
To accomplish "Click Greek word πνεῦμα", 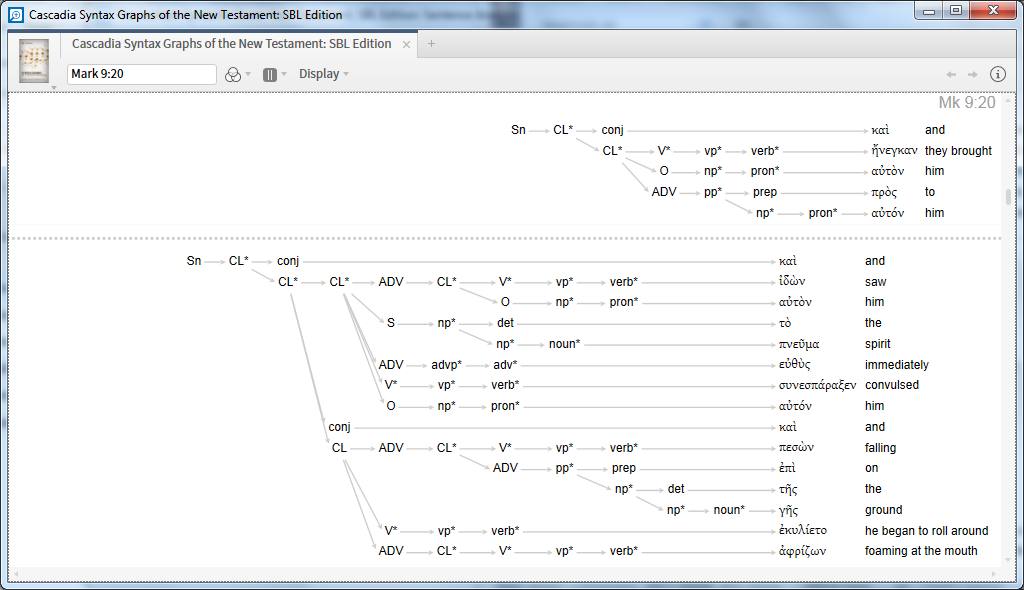I will click(x=799, y=344).
